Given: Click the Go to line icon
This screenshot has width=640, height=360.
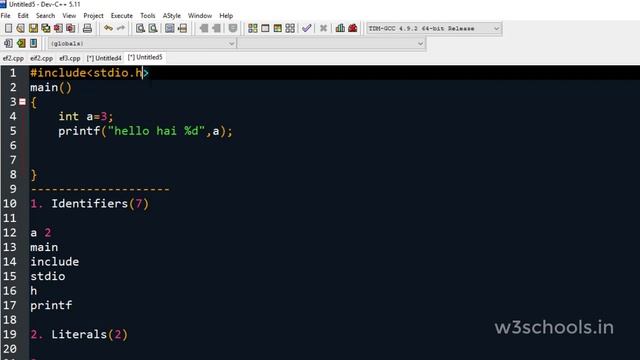Looking at the screenshot, I should (x=182, y=28).
